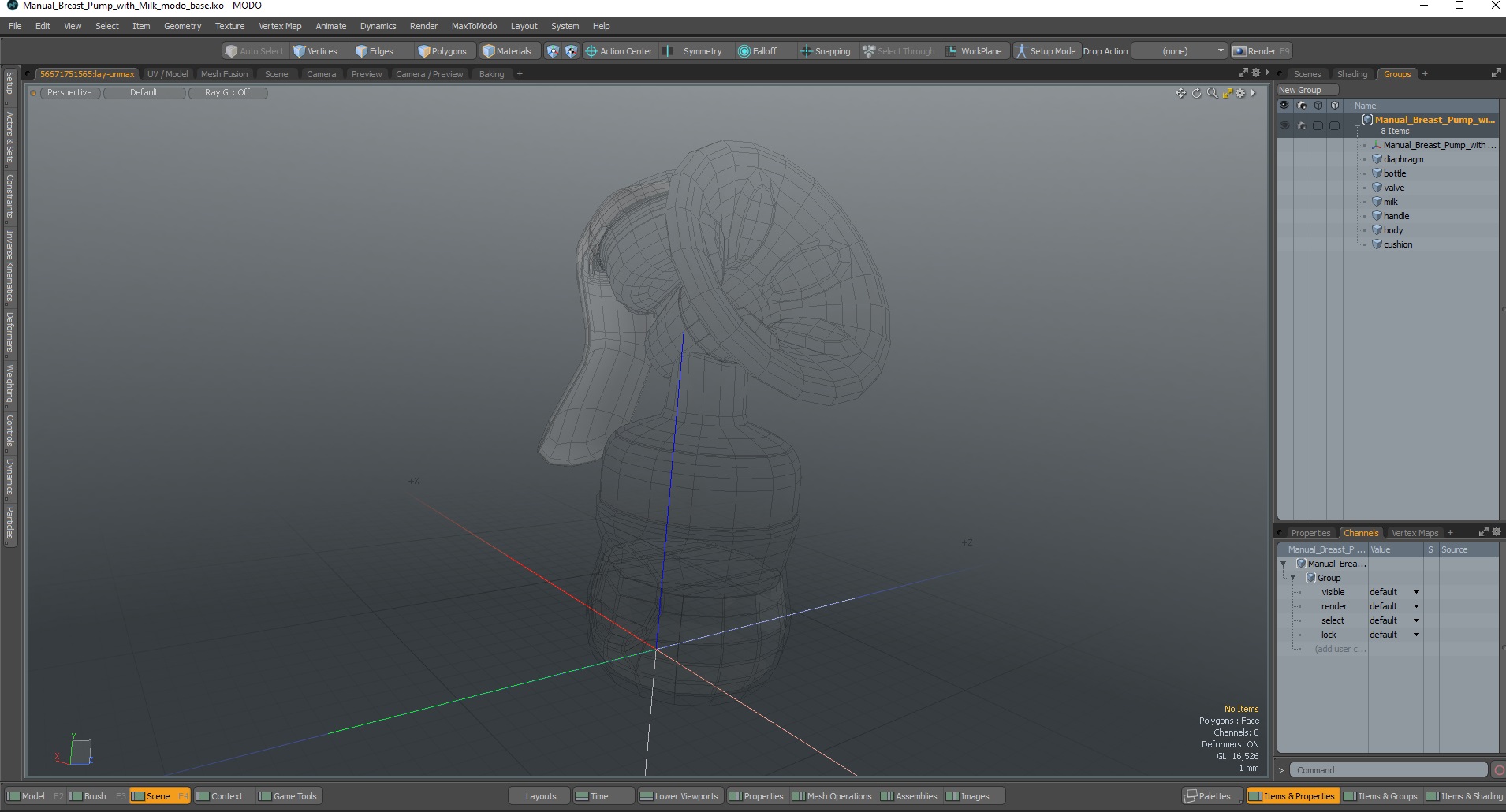This screenshot has height=812, width=1506.
Task: Select Vertices selection mode
Action: [x=315, y=51]
